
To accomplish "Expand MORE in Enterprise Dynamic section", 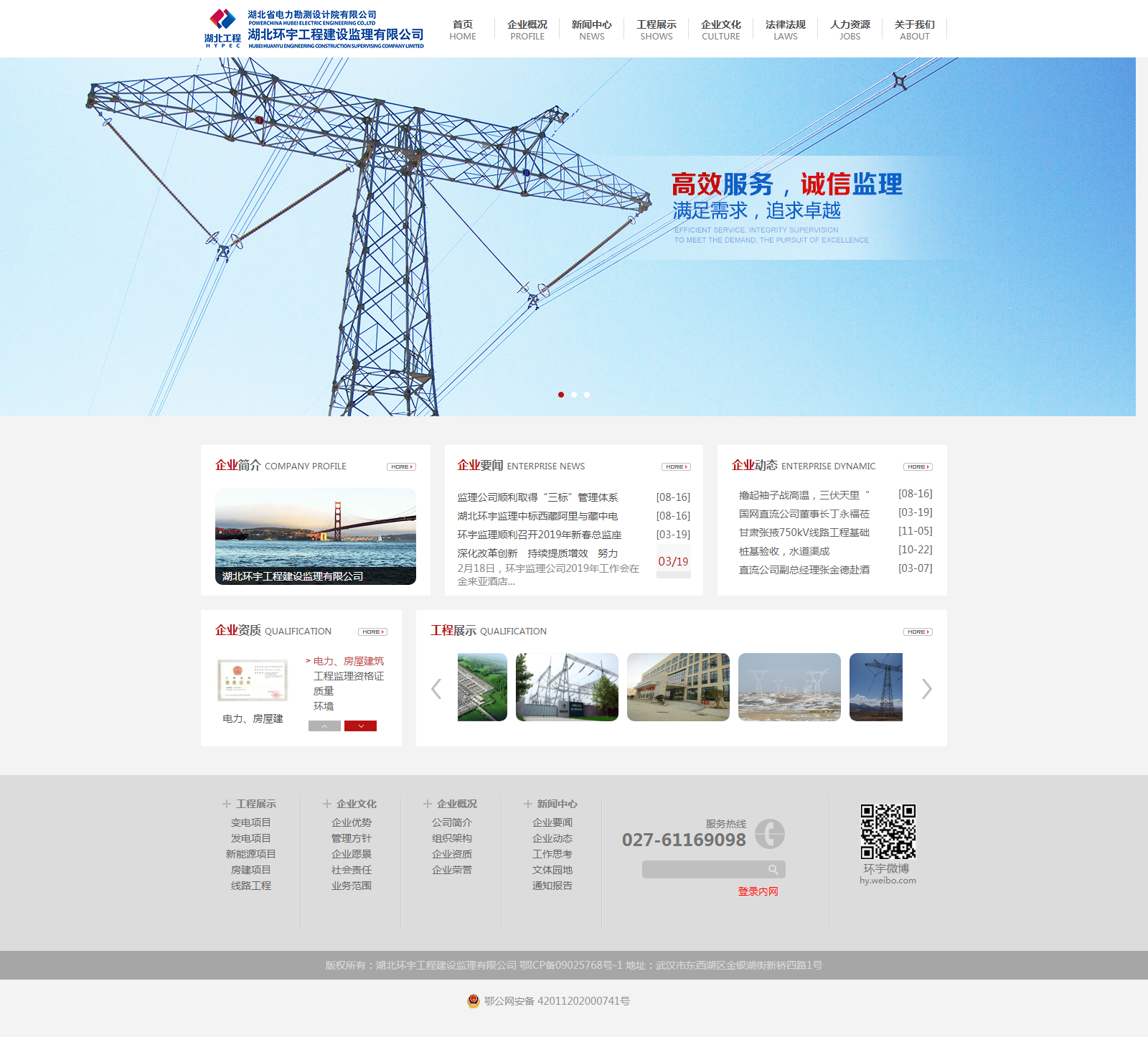I will [917, 467].
